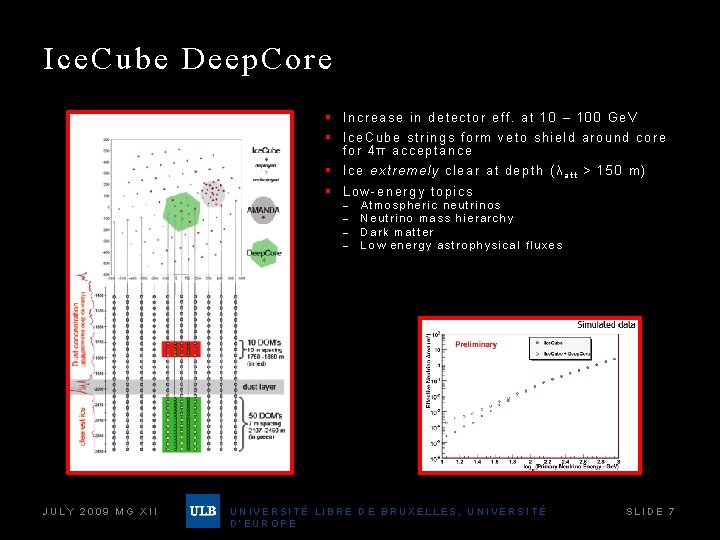This screenshot has width=720, height=540.
Task: Click the 'clearest ice' label
Action: click(82, 426)
